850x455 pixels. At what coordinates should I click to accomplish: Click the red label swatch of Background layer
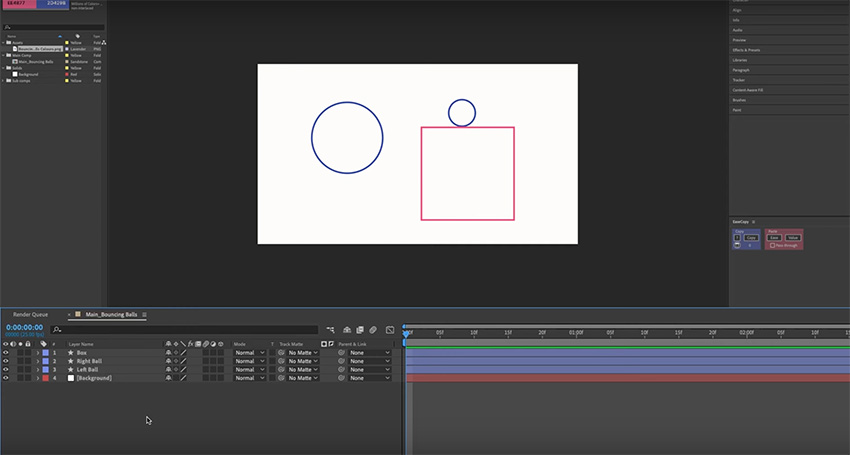point(46,378)
